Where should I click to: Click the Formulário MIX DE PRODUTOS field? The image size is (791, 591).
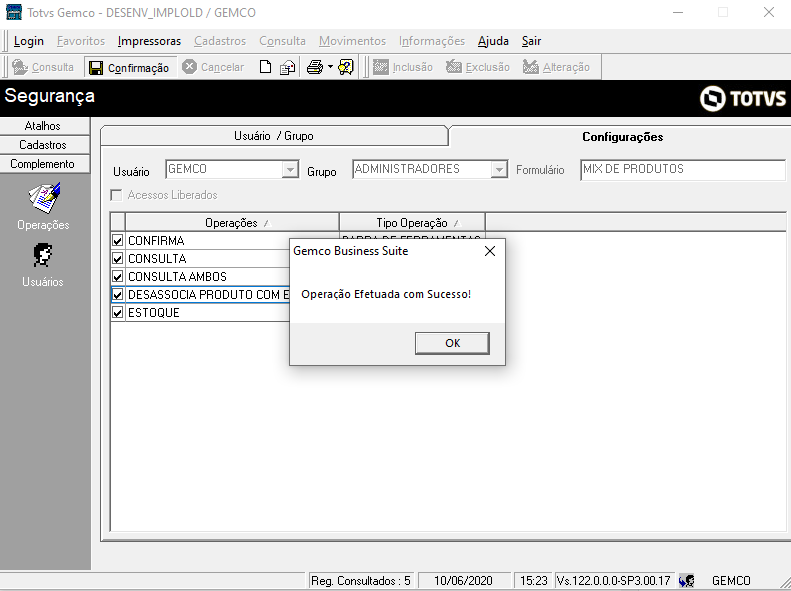pos(683,169)
